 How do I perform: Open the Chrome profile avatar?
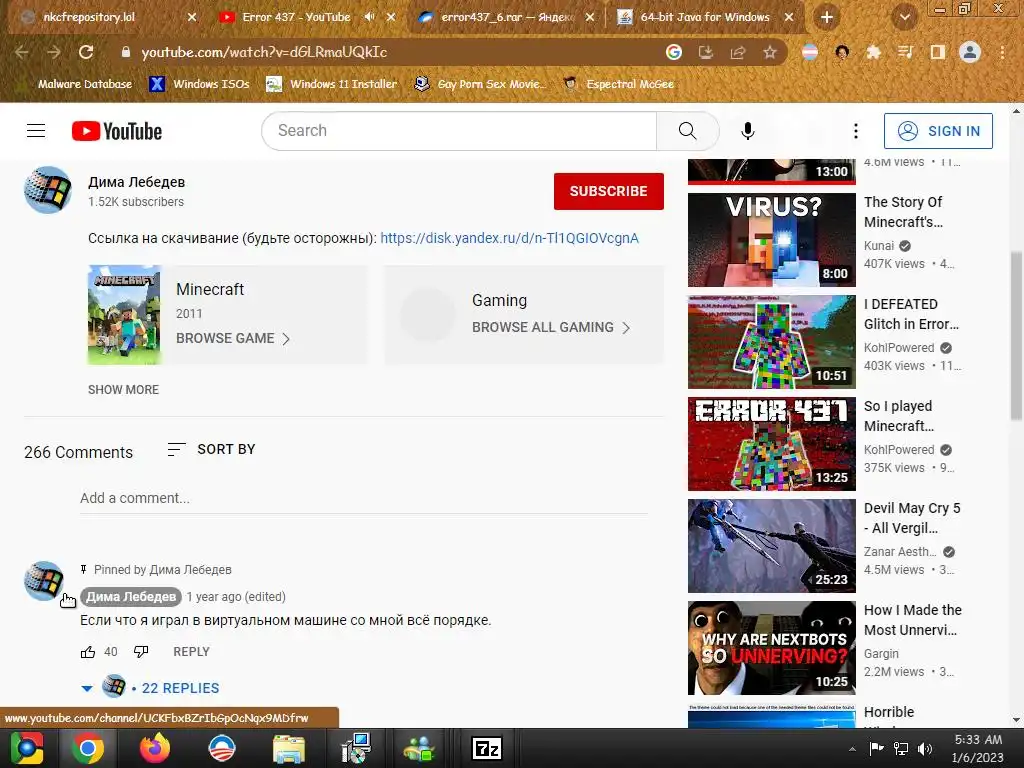tap(970, 52)
